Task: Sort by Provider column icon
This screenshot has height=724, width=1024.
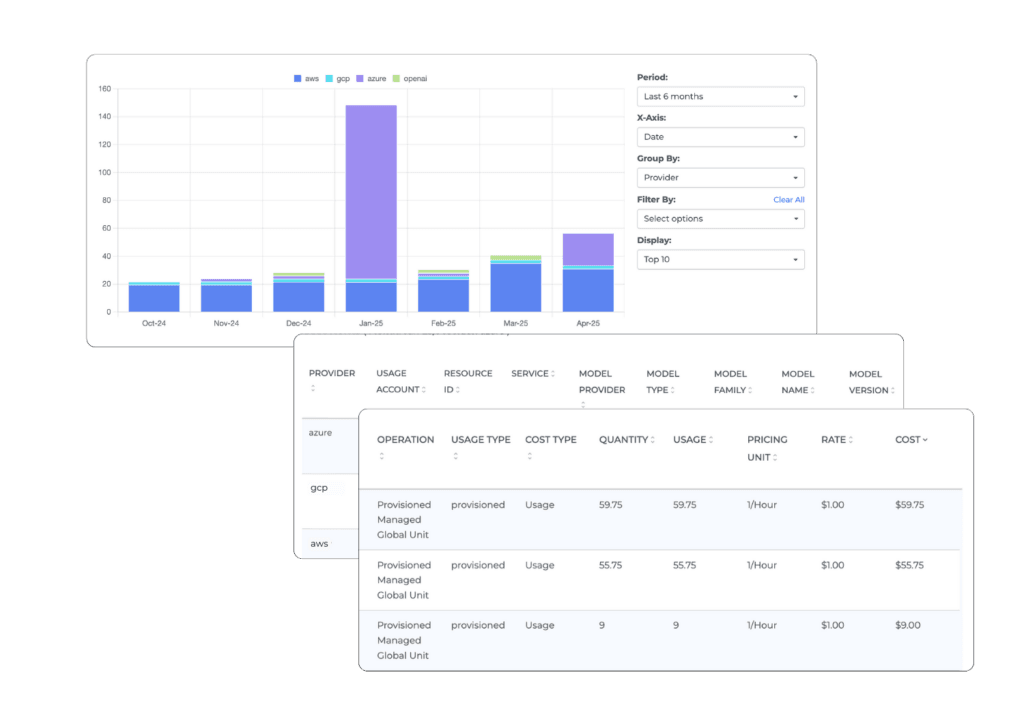Action: click(313, 389)
